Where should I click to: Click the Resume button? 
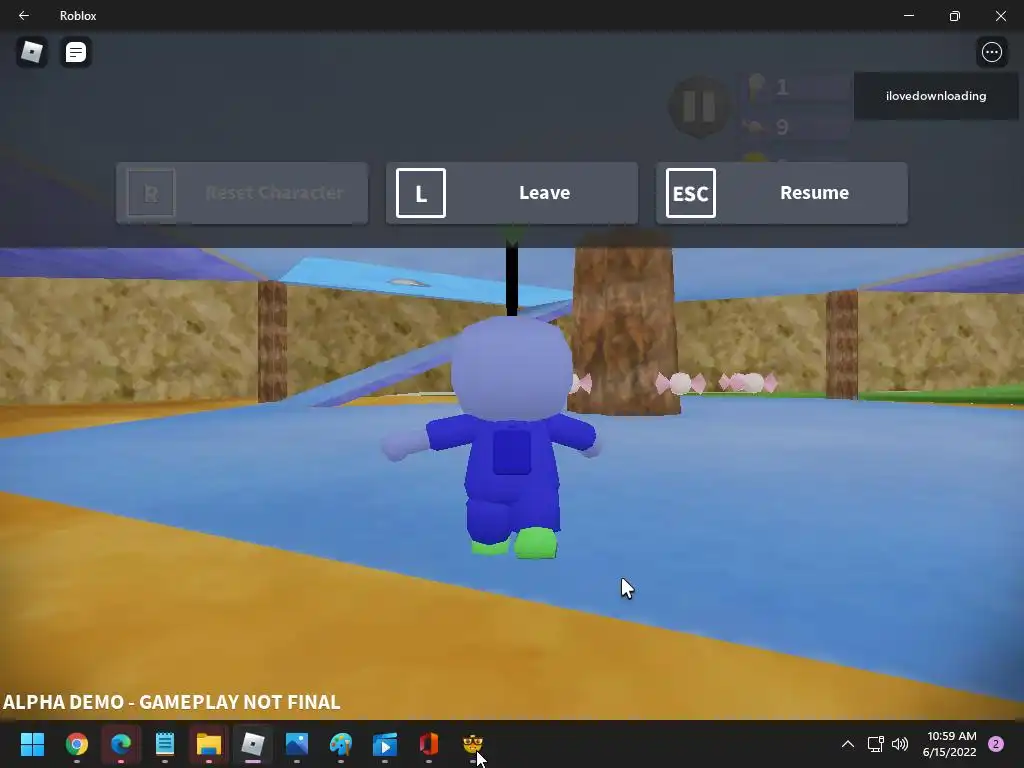coord(782,193)
